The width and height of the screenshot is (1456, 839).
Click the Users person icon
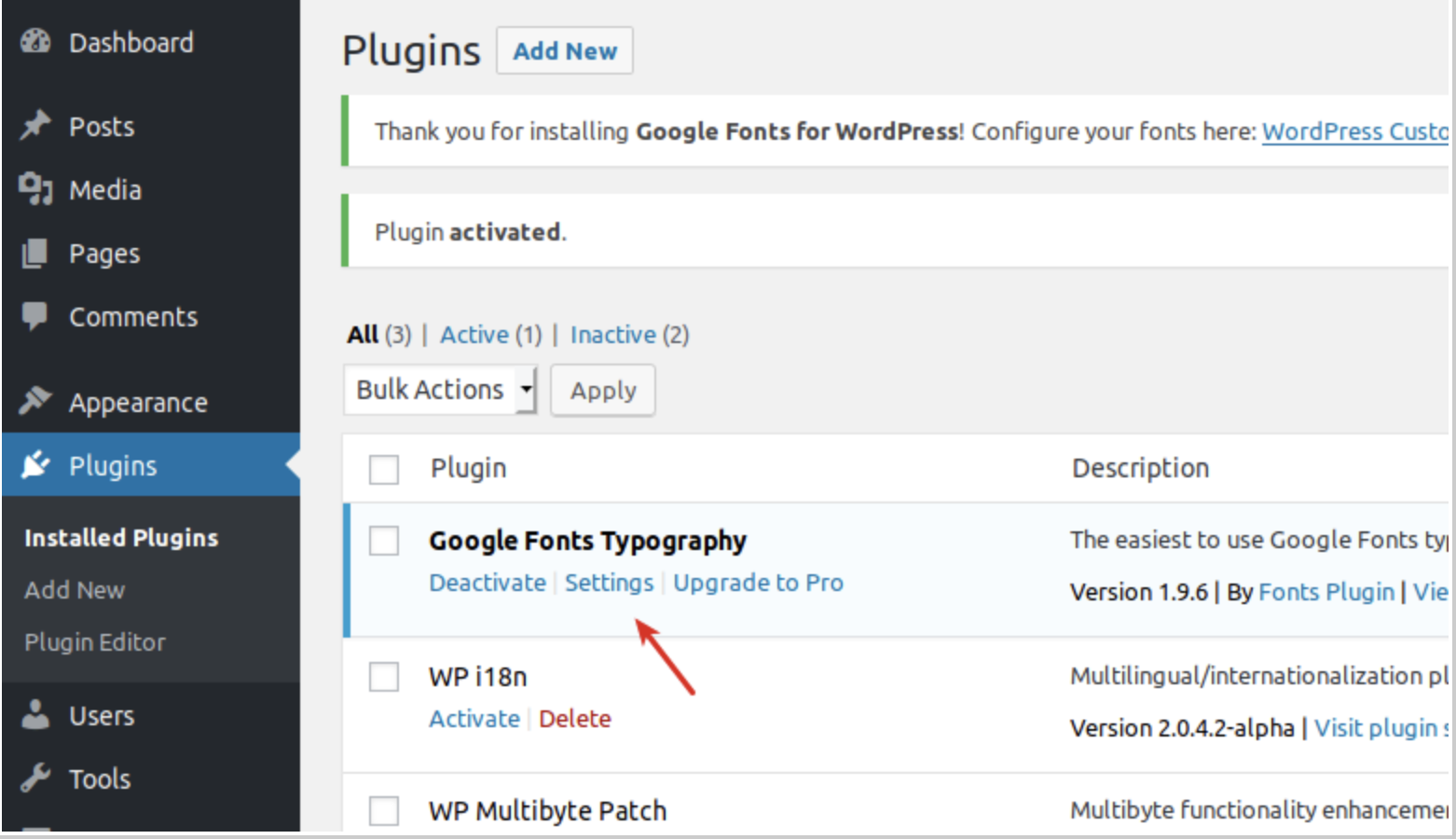point(35,715)
